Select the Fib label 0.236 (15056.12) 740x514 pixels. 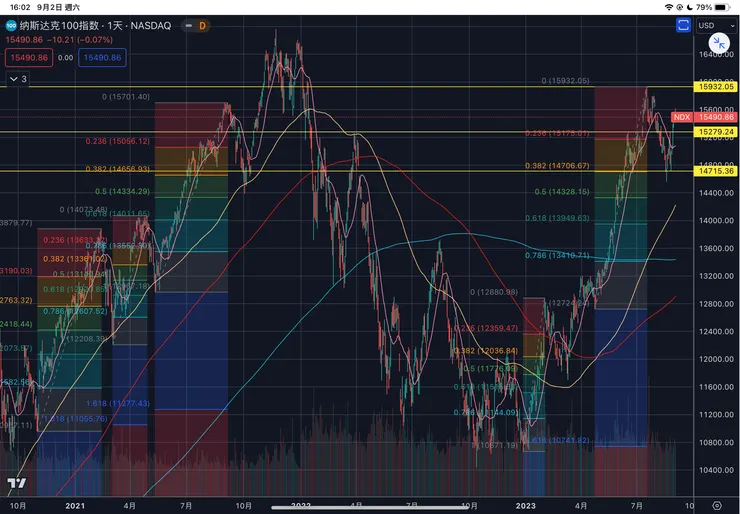118,141
